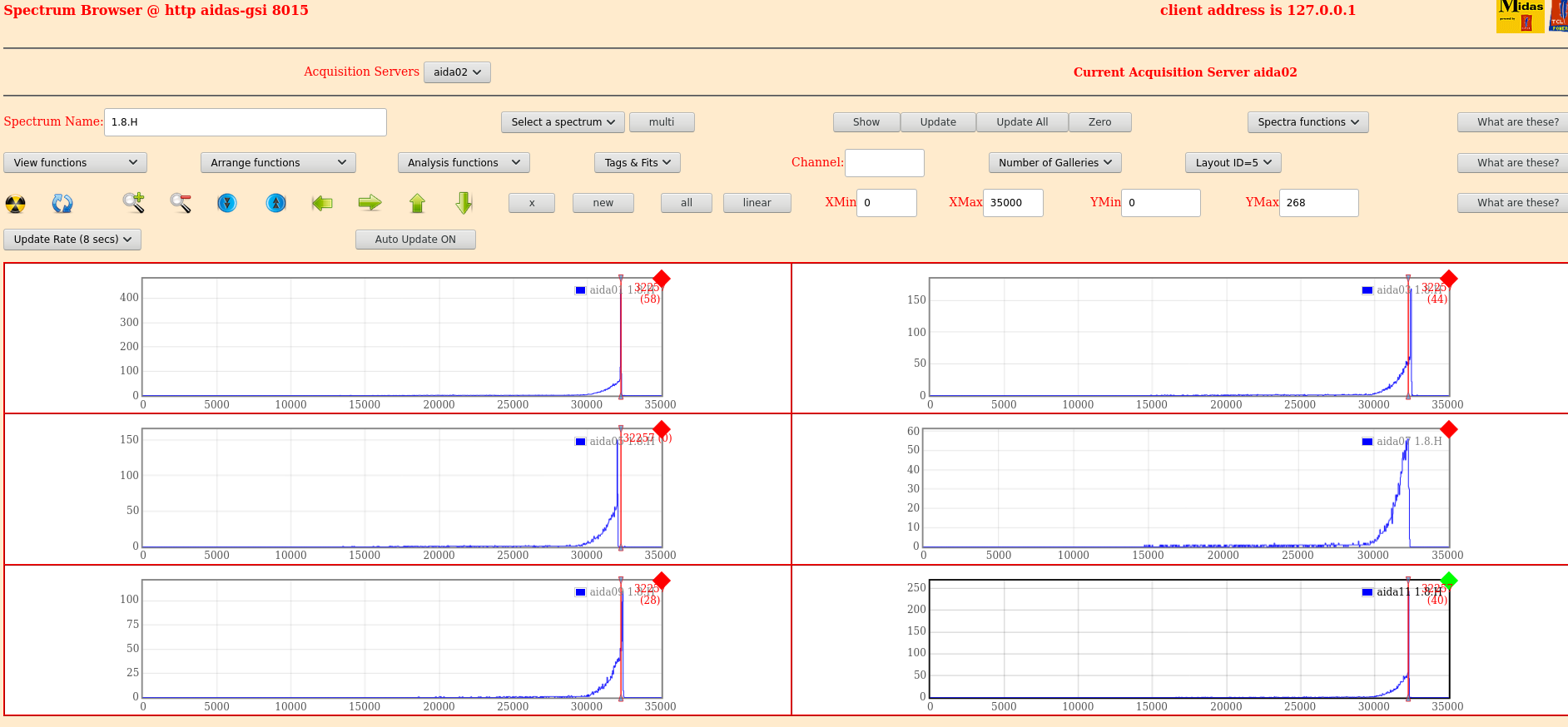Click the Update All button
This screenshot has height=727, width=1568.
(x=1022, y=122)
